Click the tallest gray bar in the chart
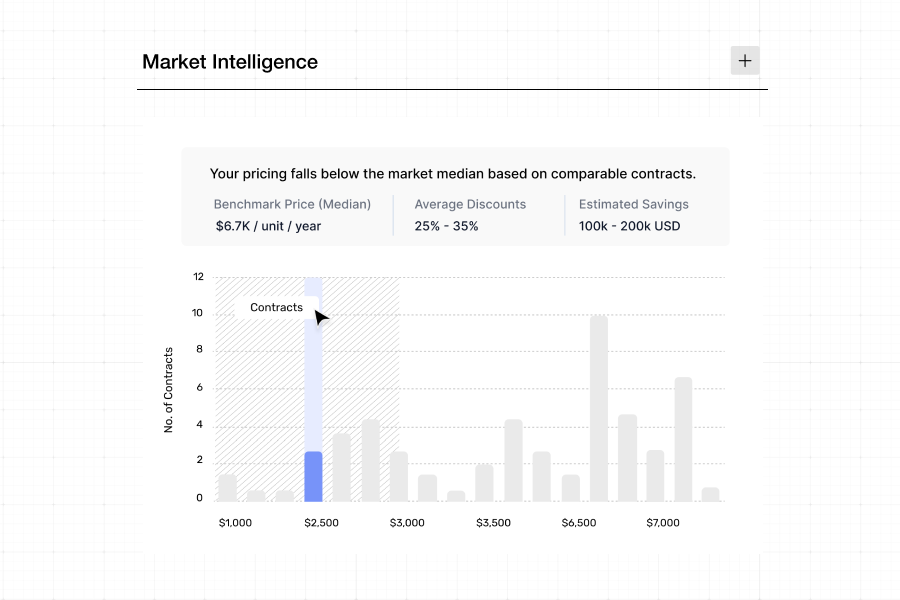 599,408
